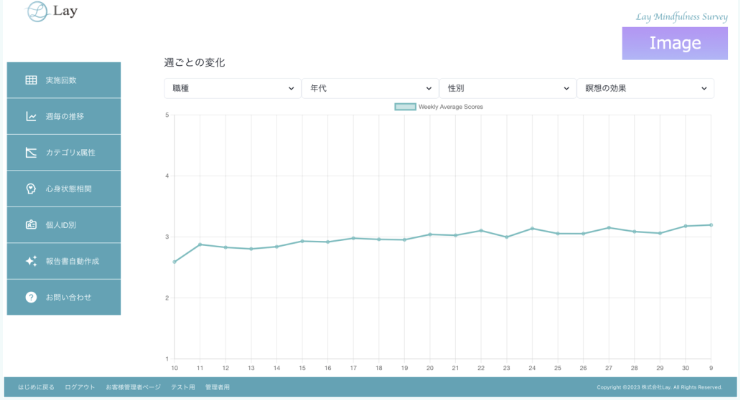The width and height of the screenshot is (740, 400).
Task: Click the 週ごとの変化 heading
Action: [x=194, y=63]
